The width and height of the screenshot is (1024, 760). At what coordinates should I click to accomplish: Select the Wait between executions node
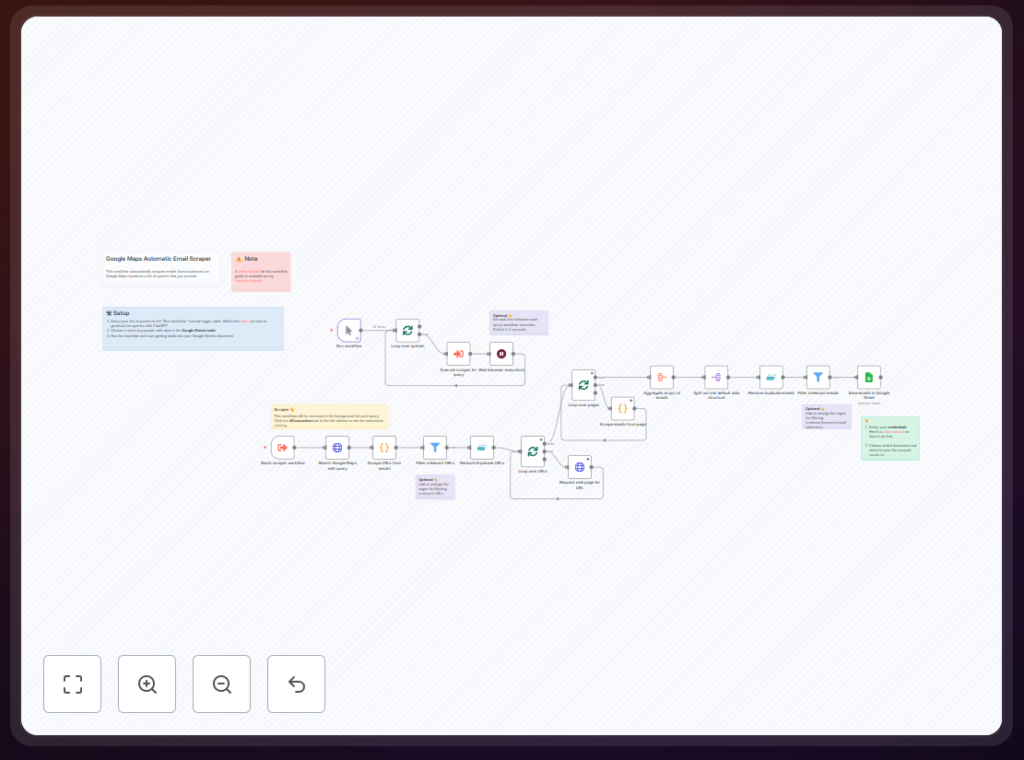click(x=502, y=354)
